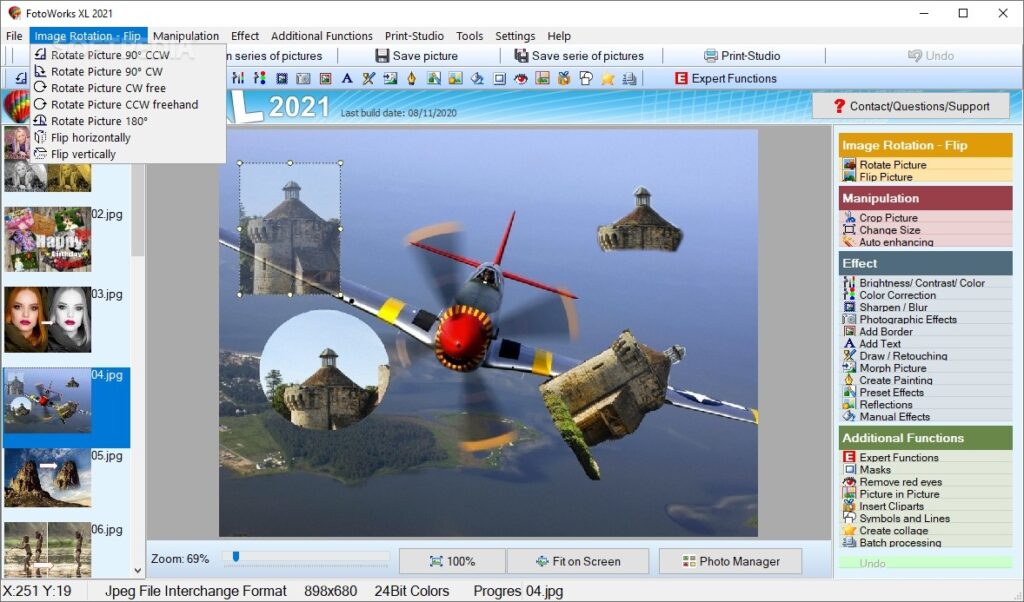Click Rotate Picture in the side panel

tap(893, 165)
